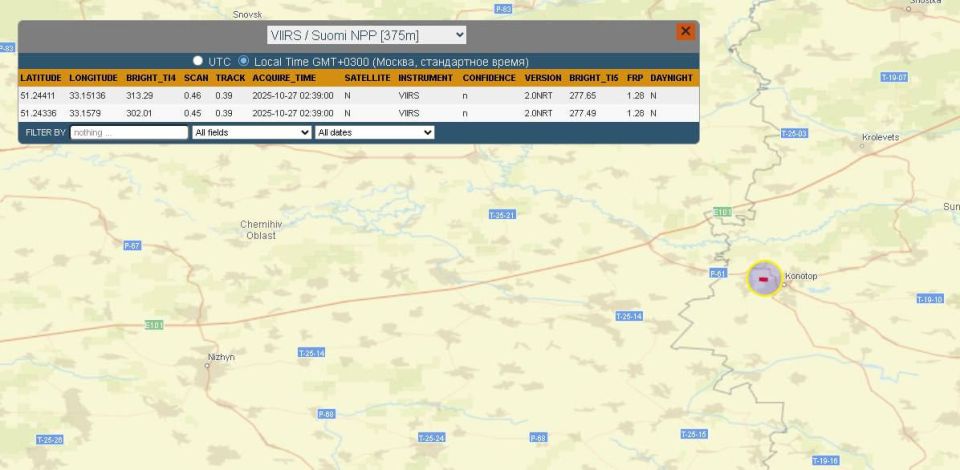This screenshot has width=960, height=470.
Task: Select the Local Time GMT+0300 radio button
Action: tap(244, 61)
